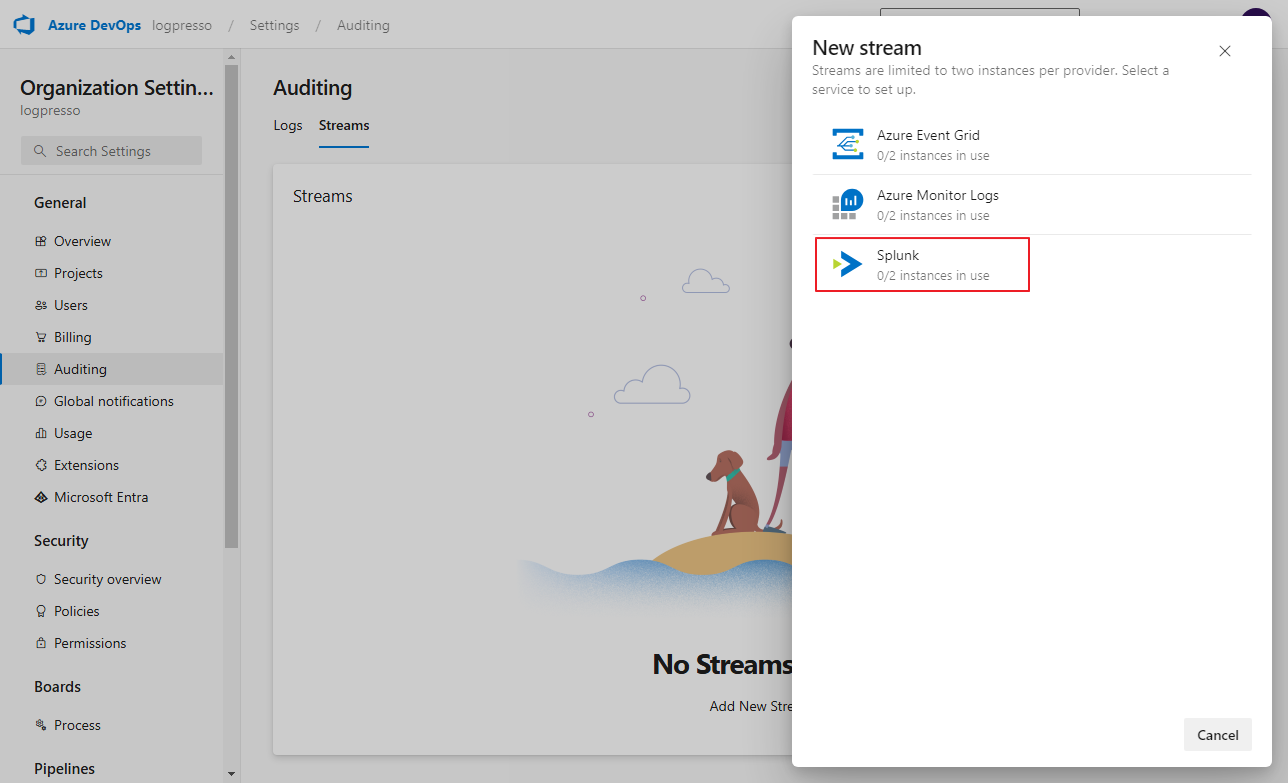Click the Global notifications chat icon
The image size is (1288, 783).
[x=41, y=401]
